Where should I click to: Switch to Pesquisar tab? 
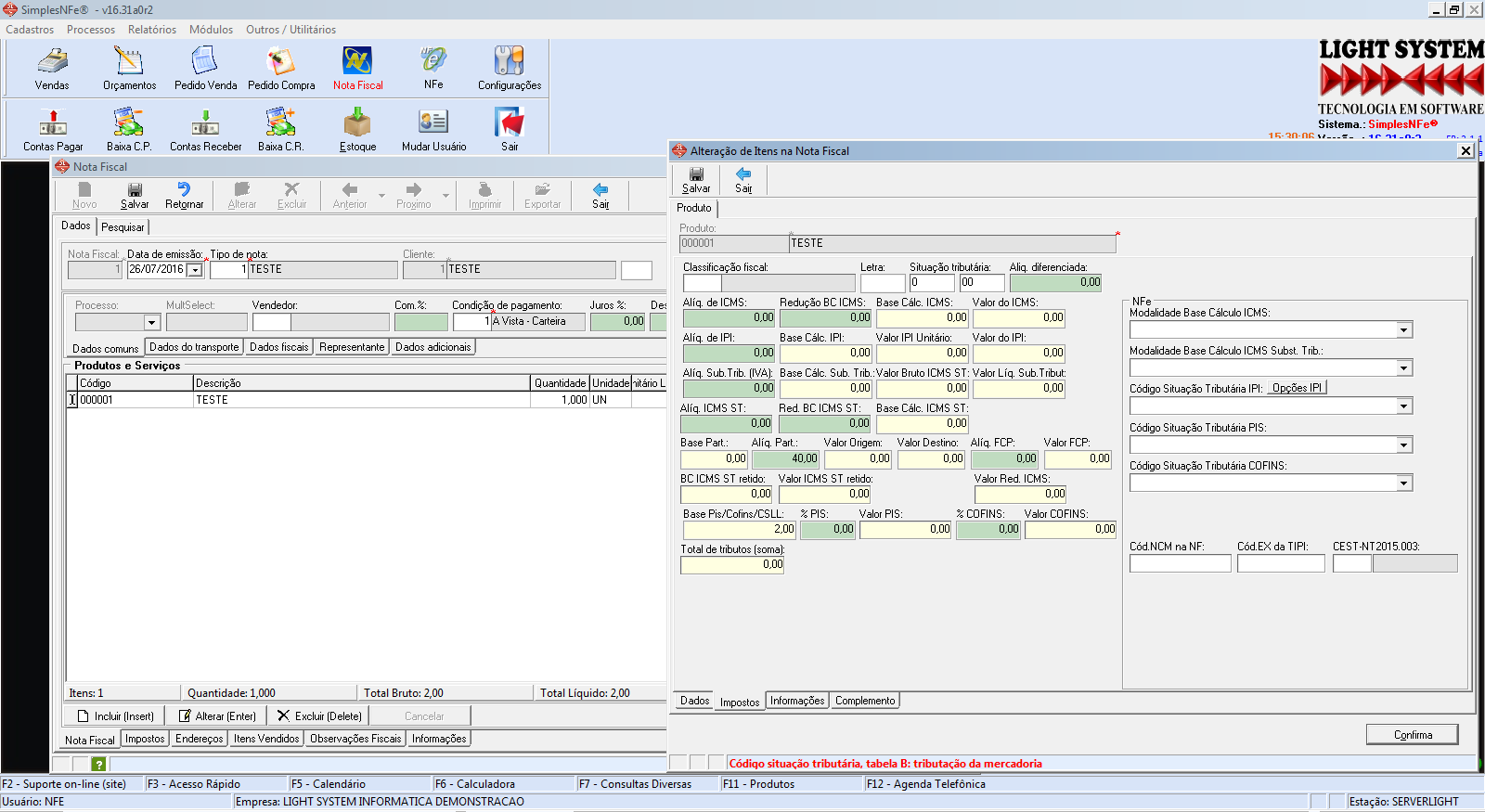coord(123,226)
